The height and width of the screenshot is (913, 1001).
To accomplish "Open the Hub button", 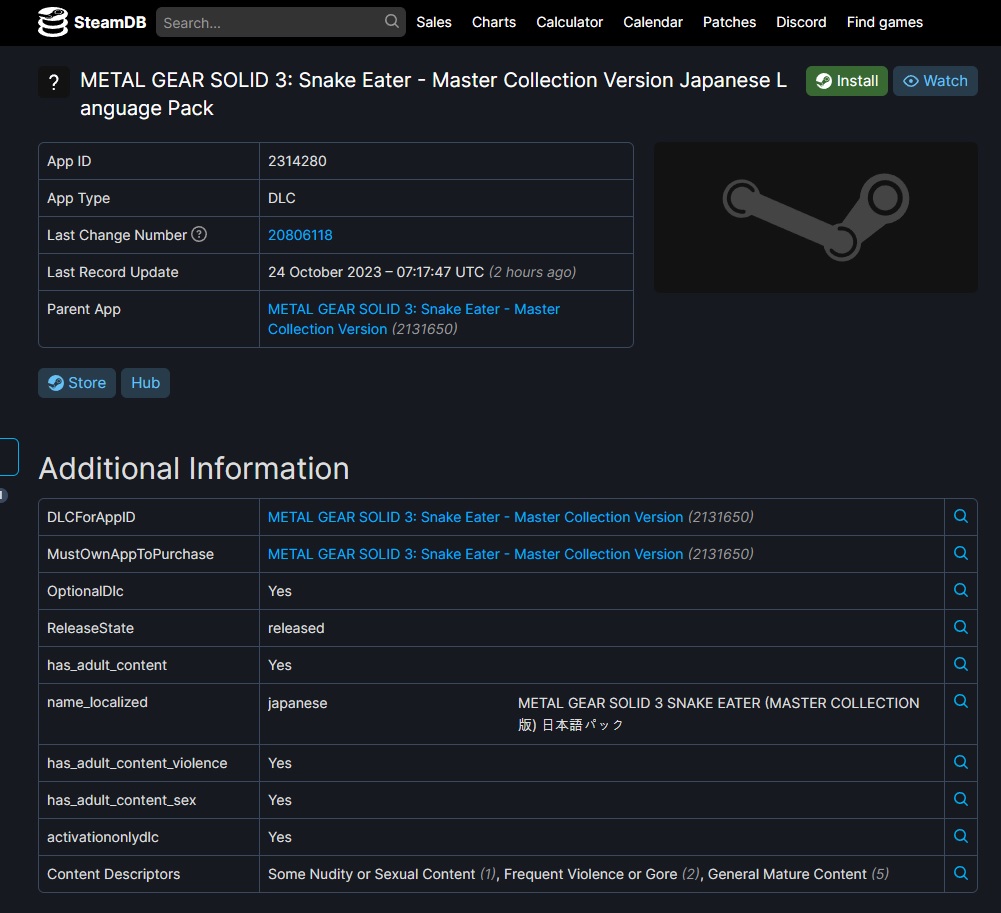I will pos(145,383).
